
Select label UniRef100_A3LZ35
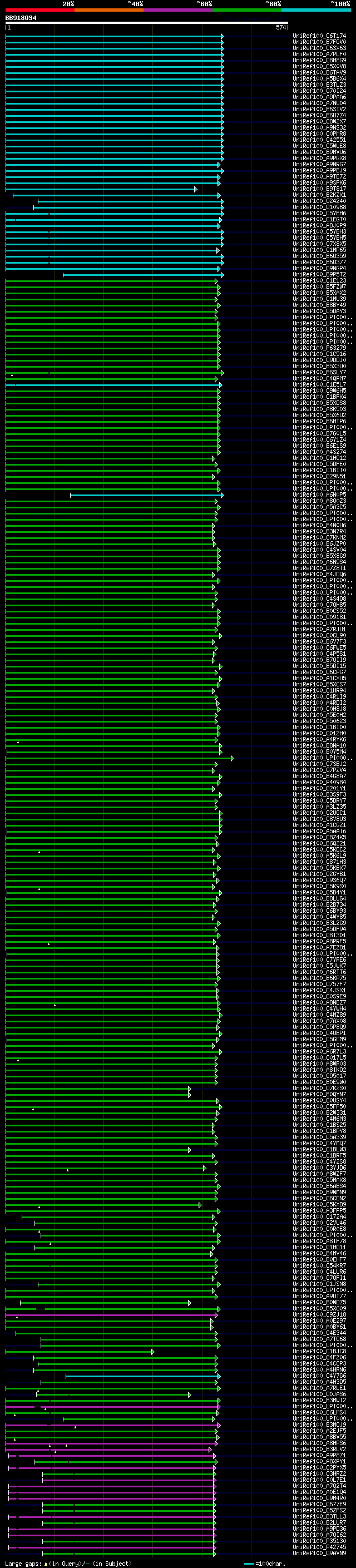pos(319,807)
